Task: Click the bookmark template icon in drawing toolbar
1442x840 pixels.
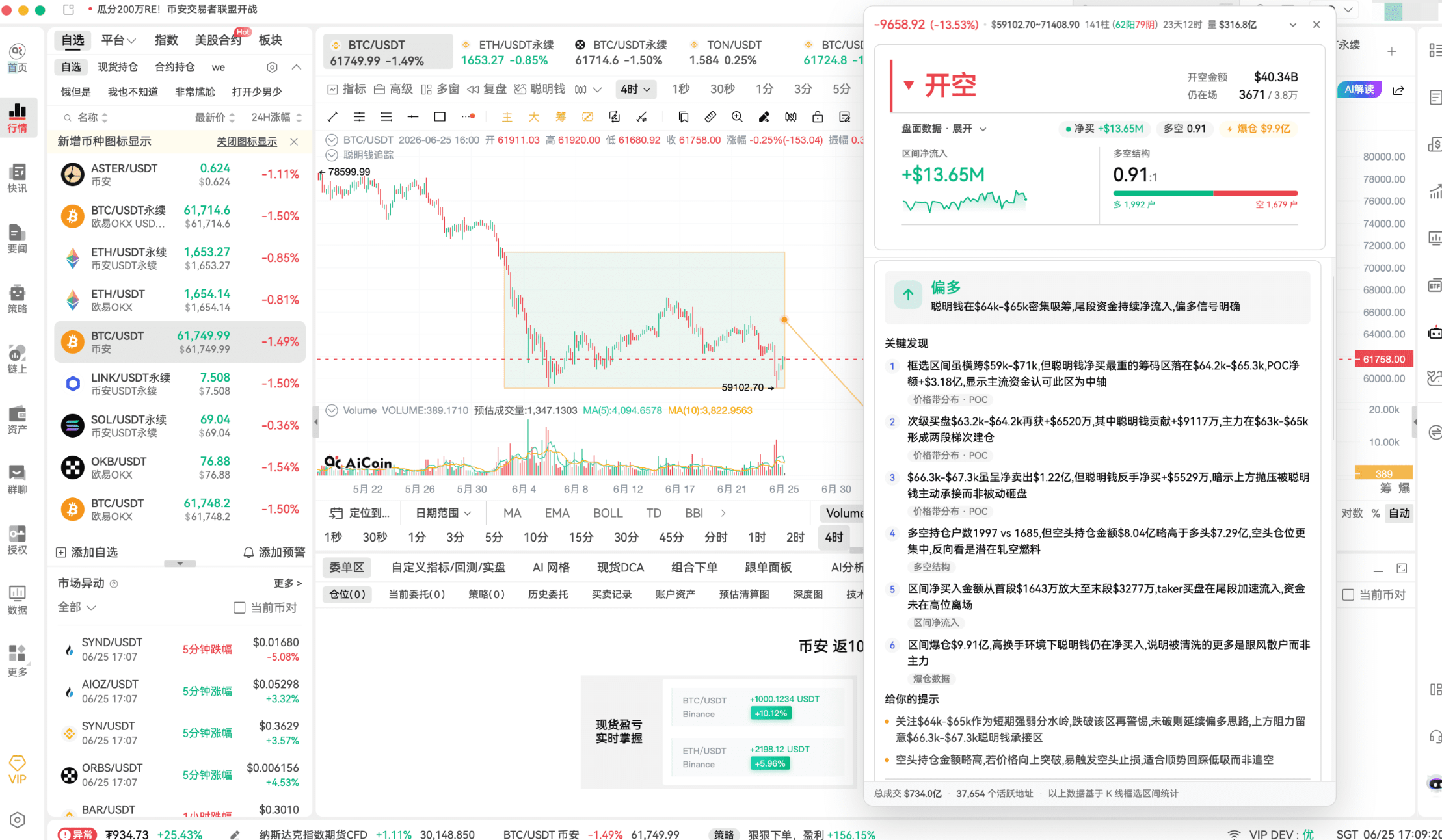Action: (683, 117)
